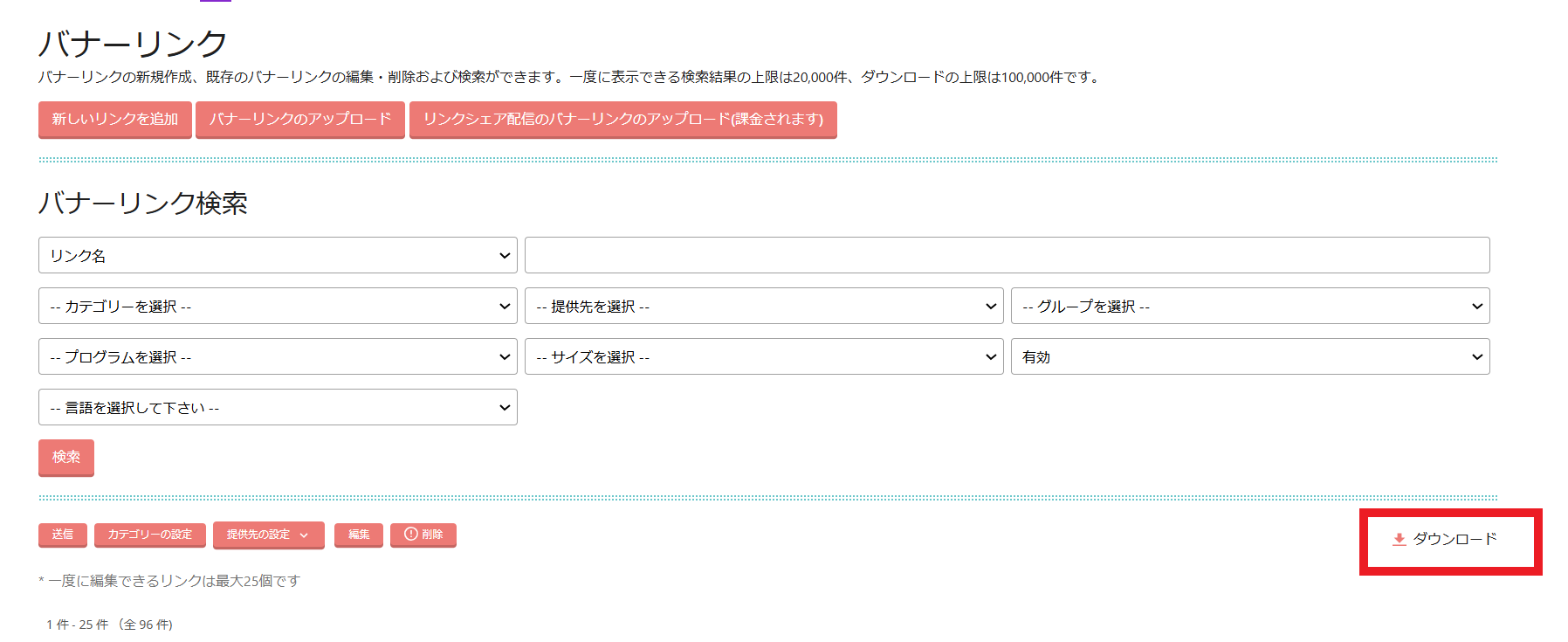The height and width of the screenshot is (642, 1568).
Task: Click the 編集 edit button
Action: (359, 535)
